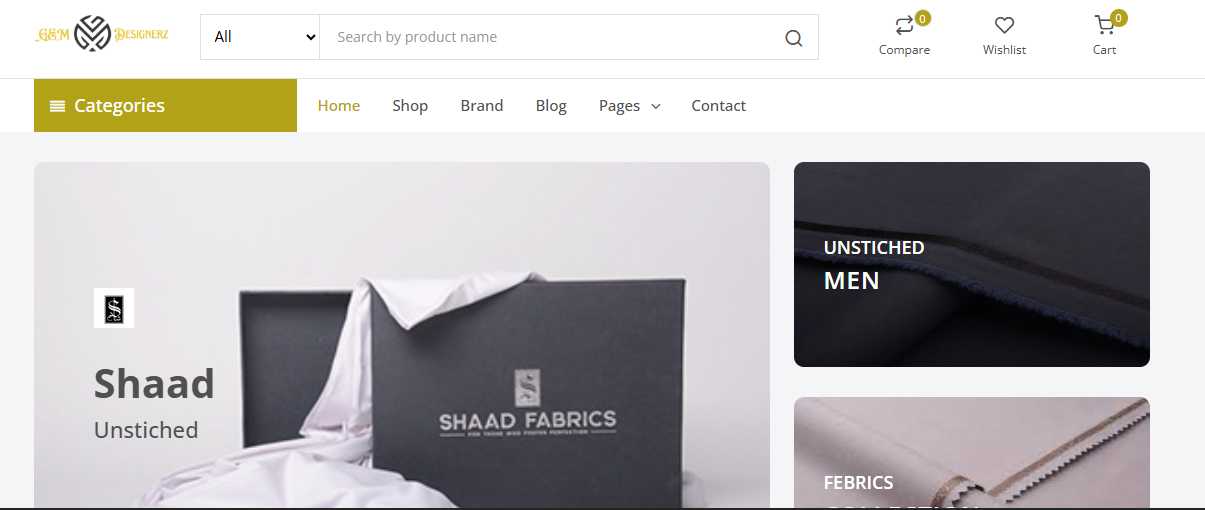Image resolution: width=1205 pixels, height=510 pixels.
Task: Expand the Categories menu
Action: pyautogui.click(x=165, y=105)
